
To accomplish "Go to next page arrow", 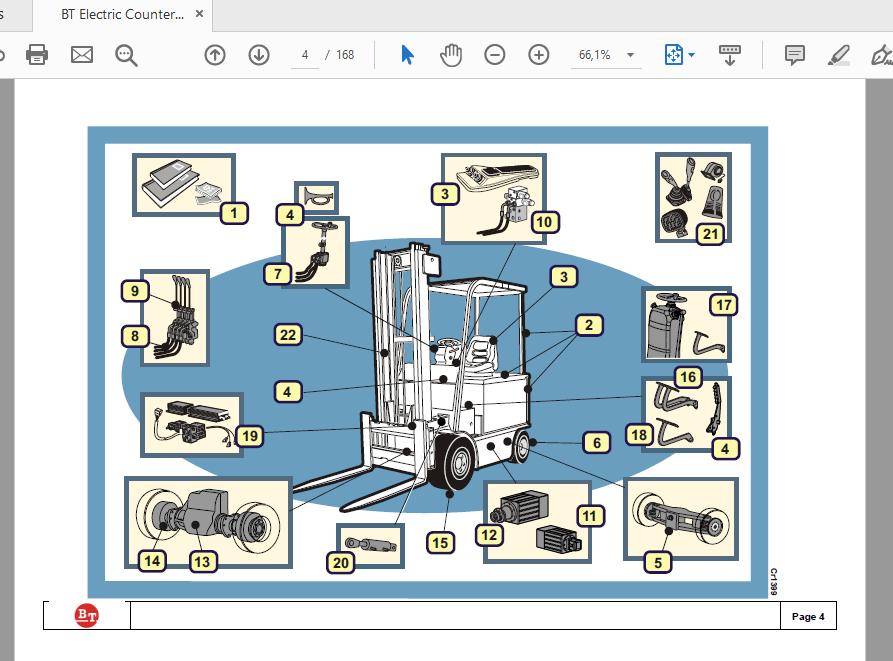I will 259,55.
